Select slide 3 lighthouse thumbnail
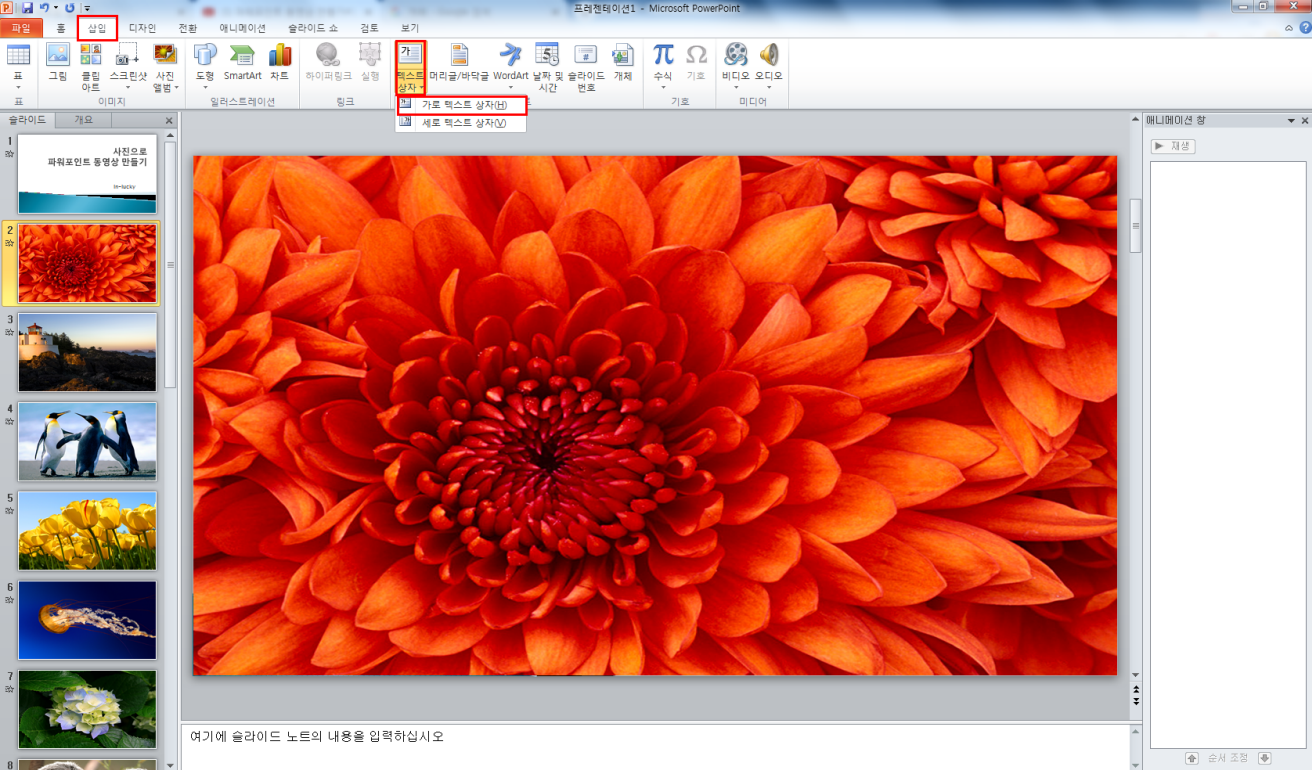The height and width of the screenshot is (770, 1312). coord(88,352)
